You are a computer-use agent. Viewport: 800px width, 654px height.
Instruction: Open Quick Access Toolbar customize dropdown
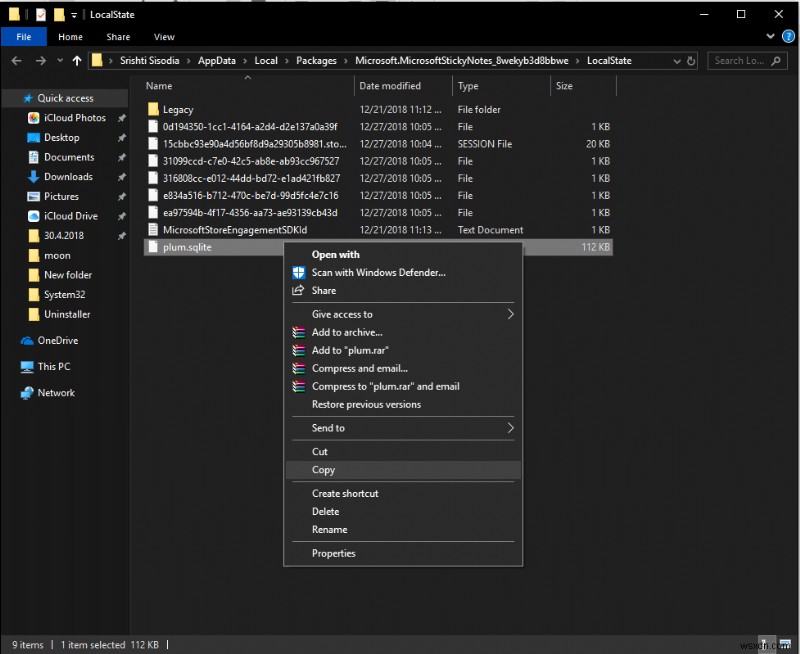[x=74, y=15]
